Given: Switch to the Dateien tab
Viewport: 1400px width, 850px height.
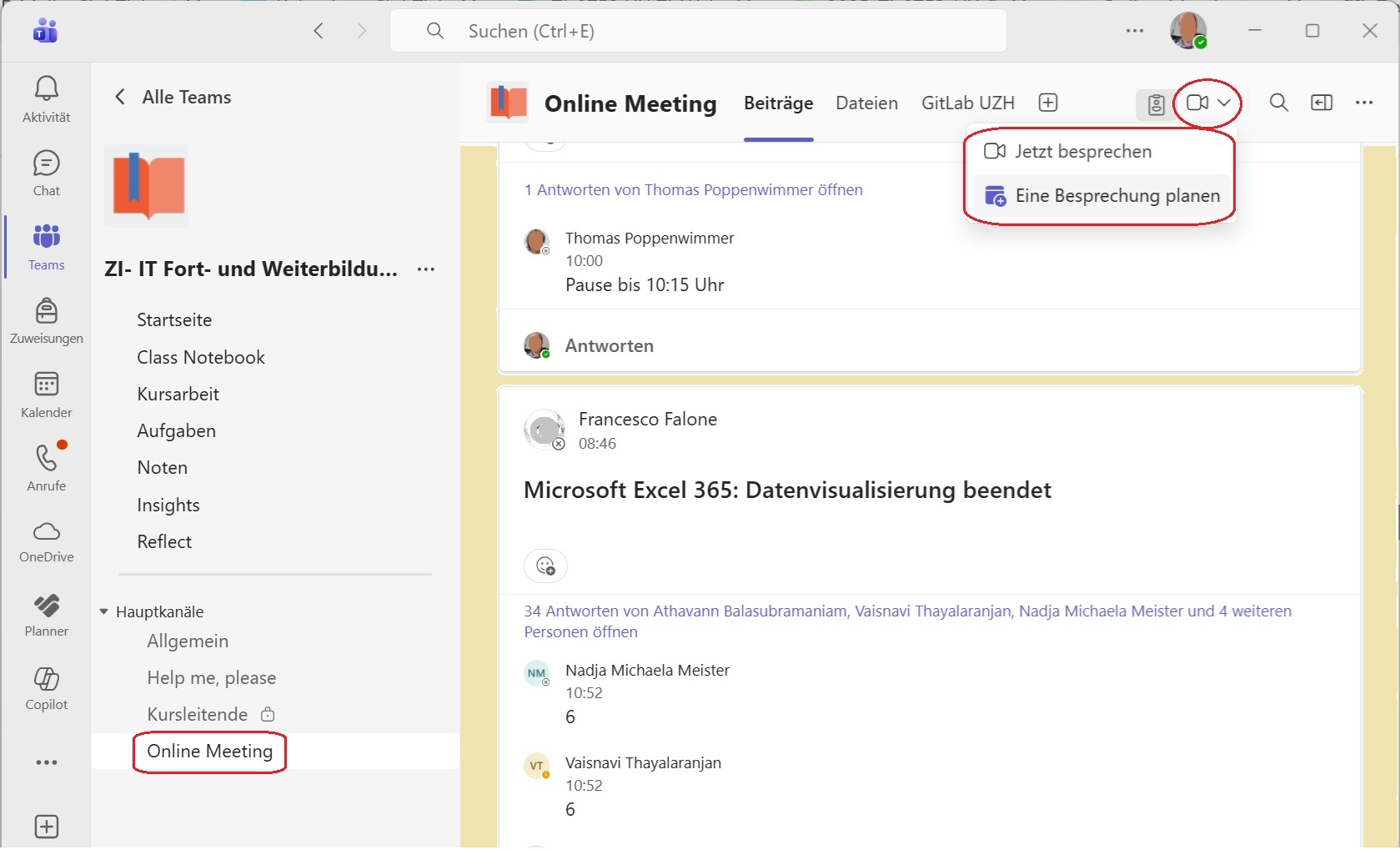Looking at the screenshot, I should tap(866, 103).
